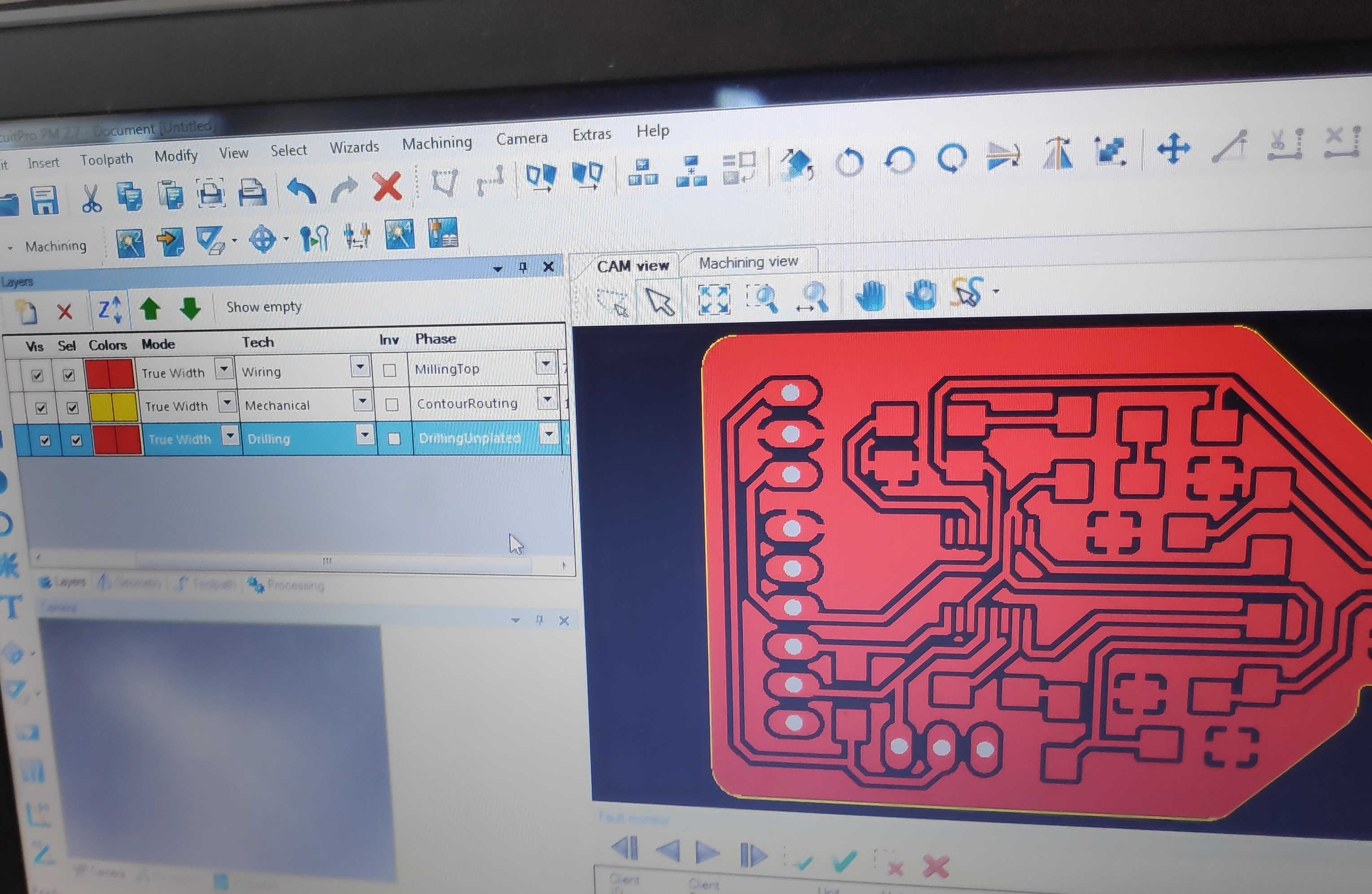Open True Width mode dropdown for Drilling

coord(230,436)
